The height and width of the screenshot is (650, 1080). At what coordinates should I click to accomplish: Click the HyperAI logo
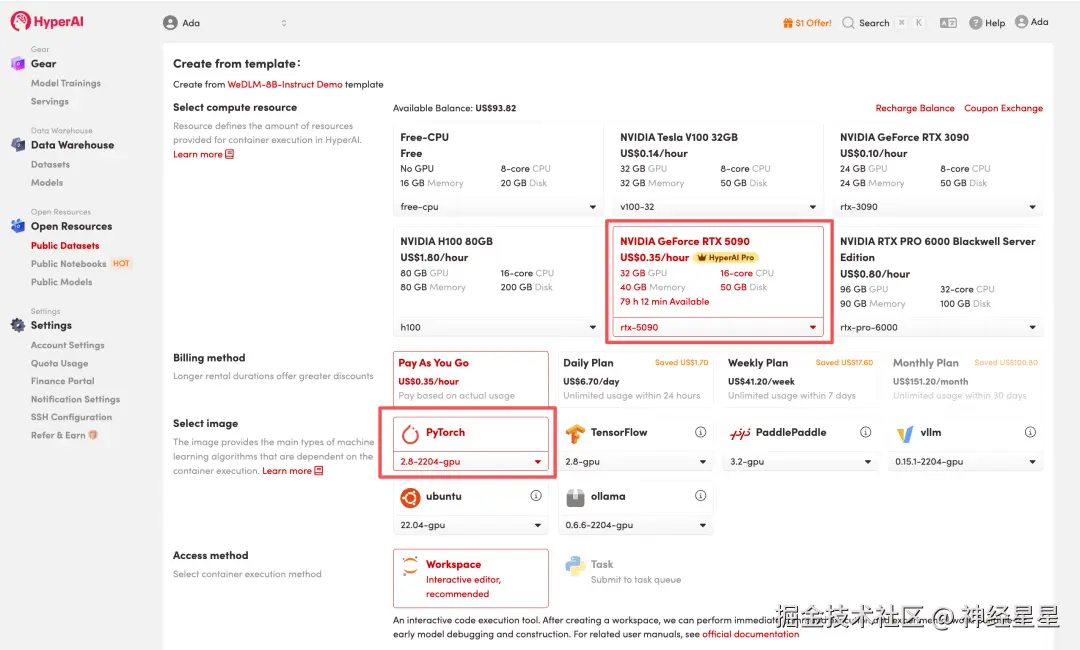click(x=47, y=21)
